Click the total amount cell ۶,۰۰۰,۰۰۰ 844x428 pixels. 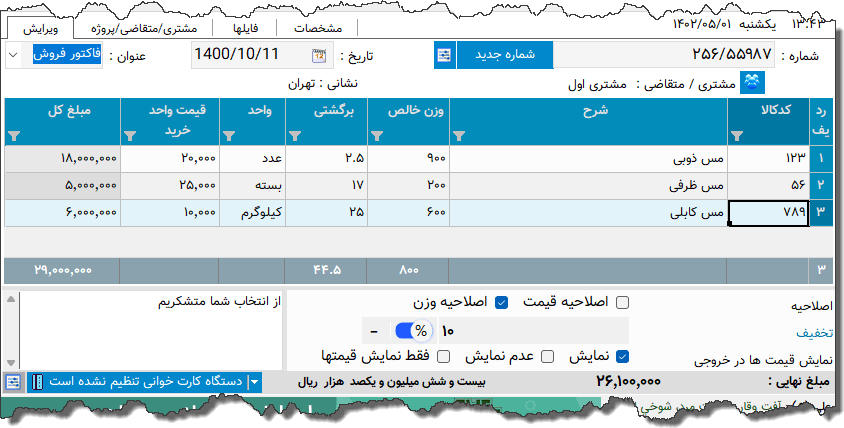coord(62,213)
